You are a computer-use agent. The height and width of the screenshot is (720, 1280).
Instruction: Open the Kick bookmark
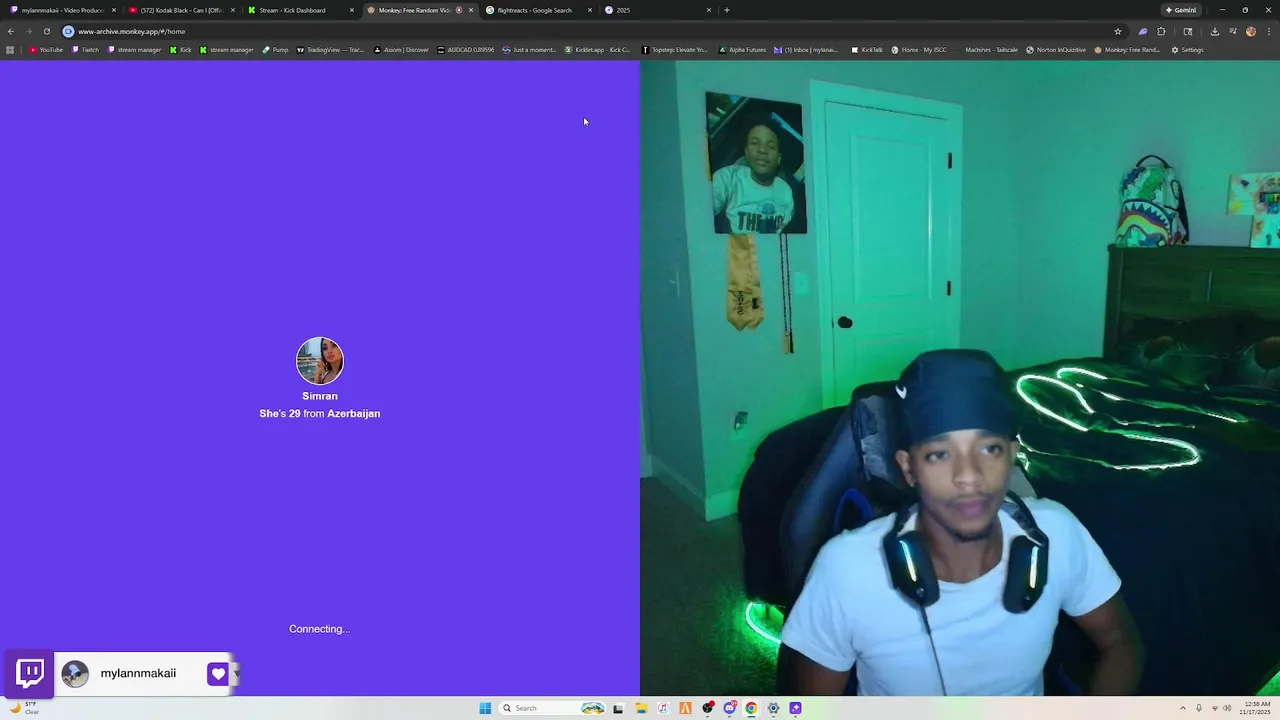181,50
